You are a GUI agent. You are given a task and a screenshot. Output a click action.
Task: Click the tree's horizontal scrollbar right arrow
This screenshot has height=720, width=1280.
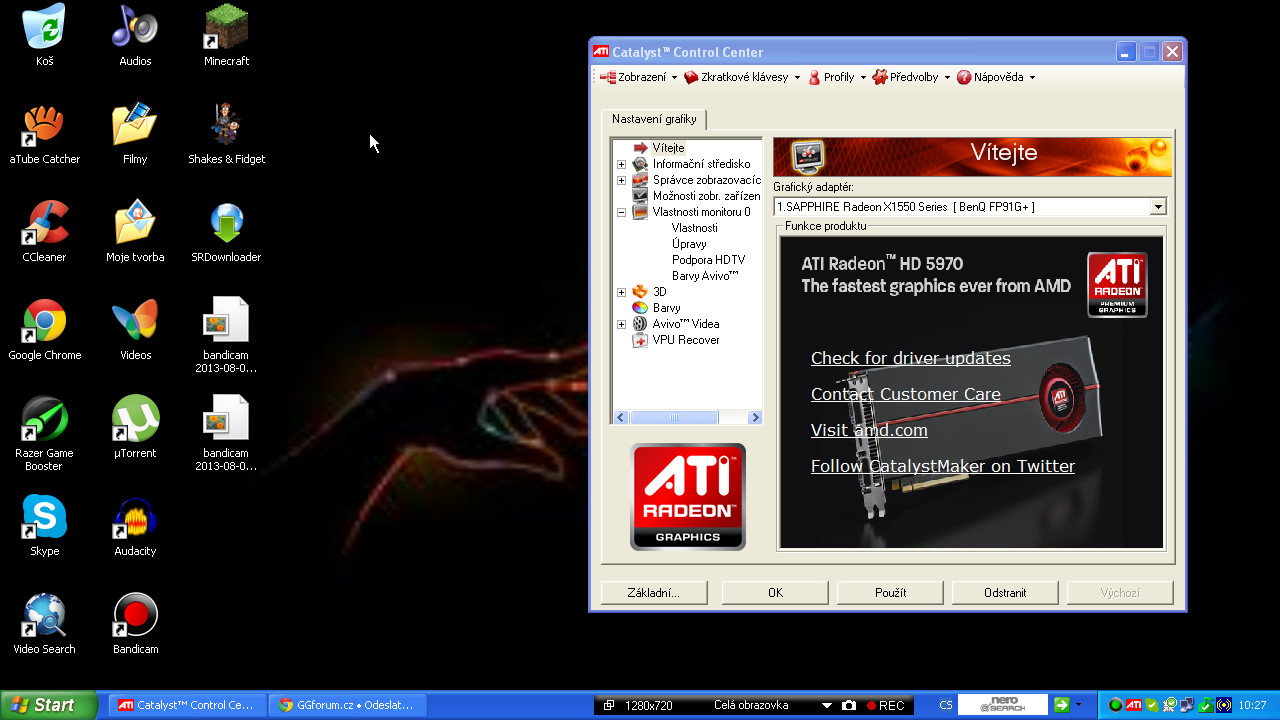tap(755, 417)
